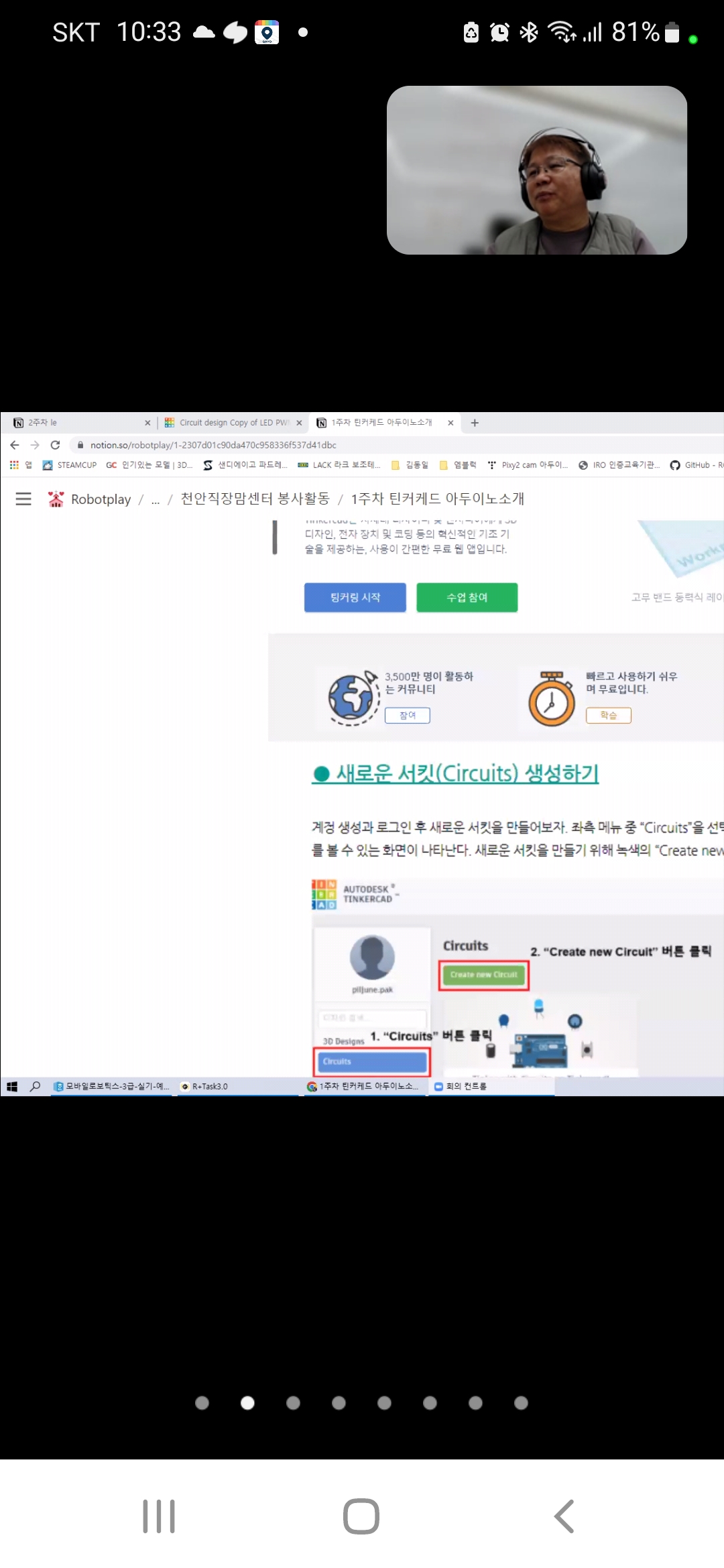The height and width of the screenshot is (1568, 724).
Task: Click the browser reload icon
Action: click(56, 445)
